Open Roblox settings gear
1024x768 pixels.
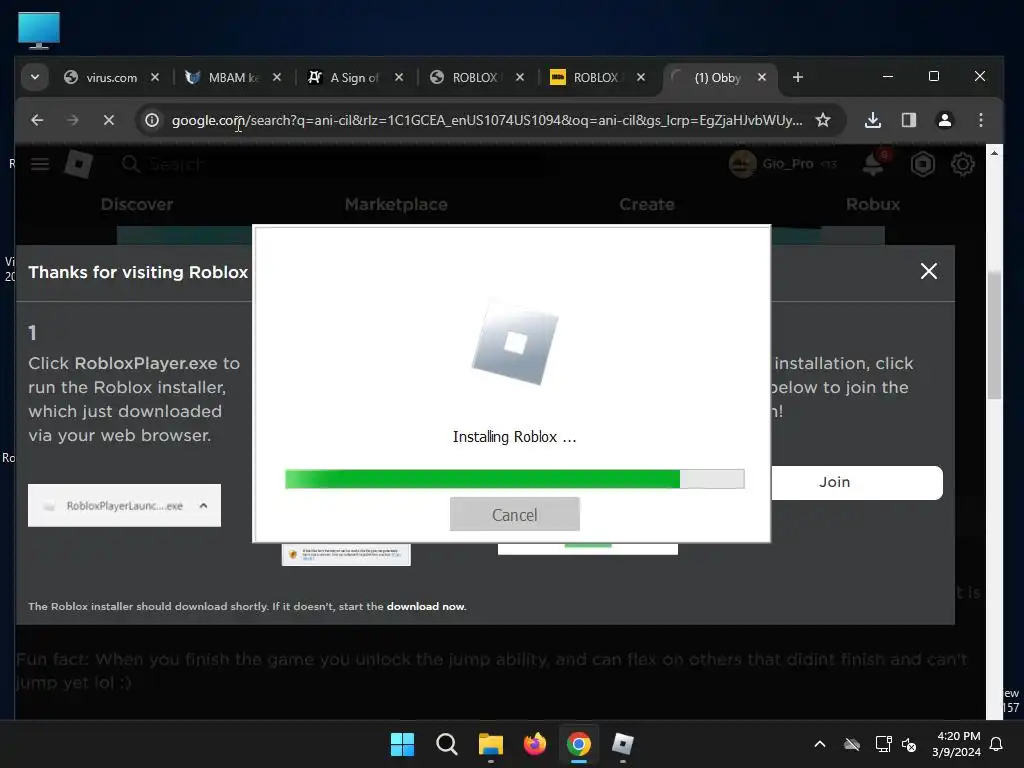tap(963, 164)
